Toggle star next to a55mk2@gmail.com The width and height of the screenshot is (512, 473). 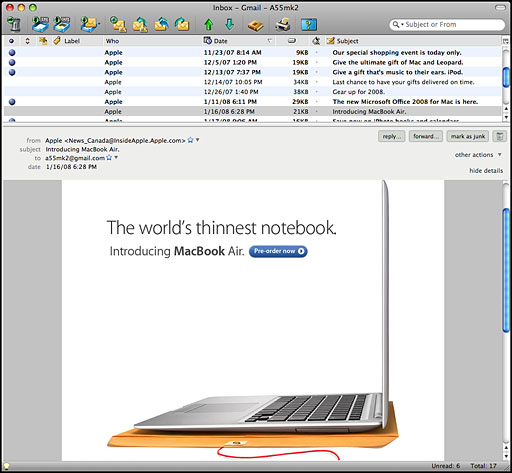click(109, 158)
